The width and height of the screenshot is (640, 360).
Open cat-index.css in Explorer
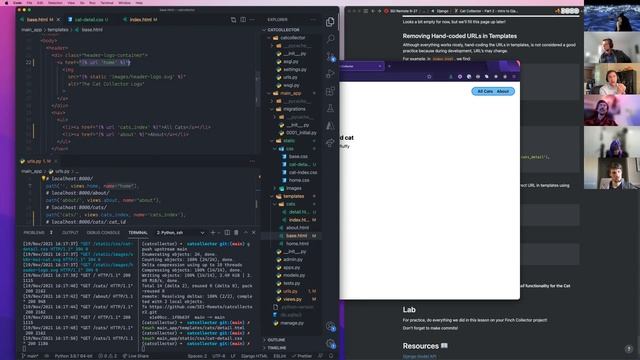point(302,172)
